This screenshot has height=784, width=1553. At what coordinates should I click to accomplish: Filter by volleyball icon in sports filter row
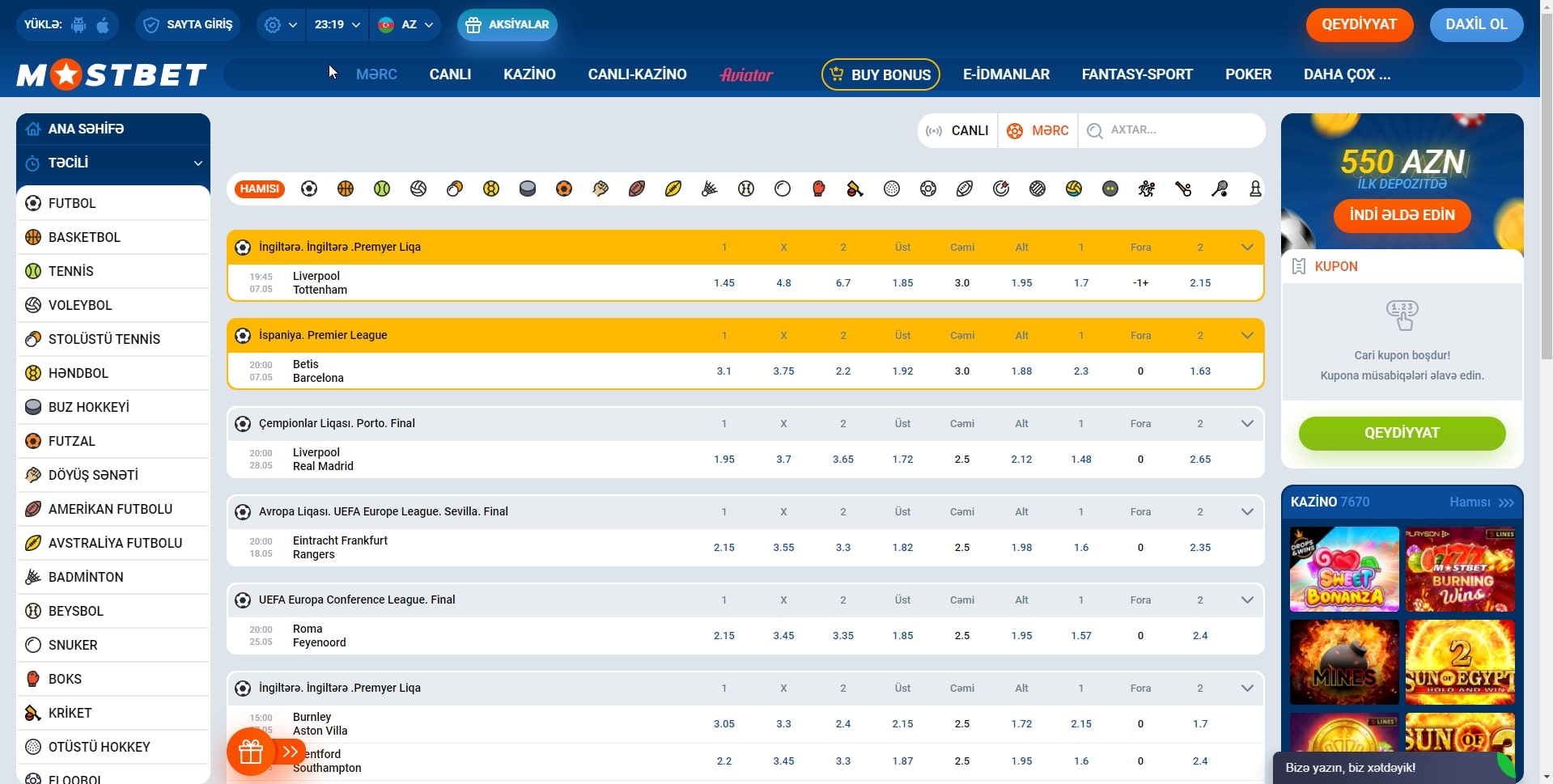(418, 189)
